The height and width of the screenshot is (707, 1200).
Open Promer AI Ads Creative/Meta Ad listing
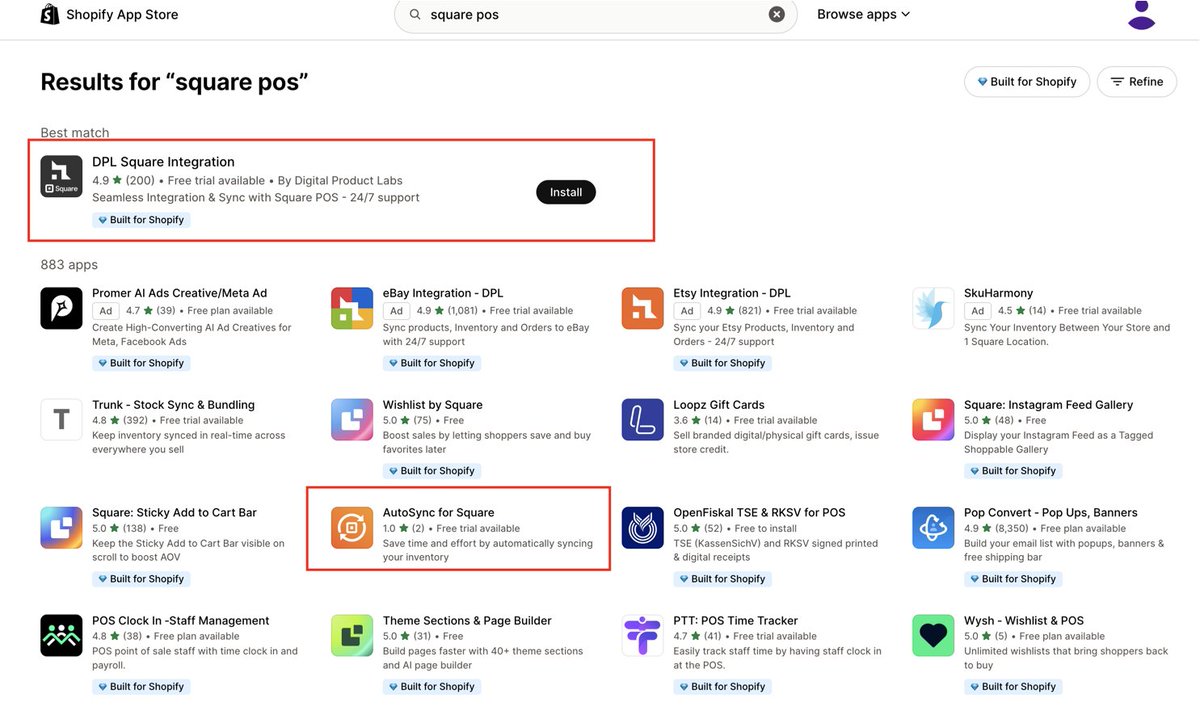click(x=180, y=293)
